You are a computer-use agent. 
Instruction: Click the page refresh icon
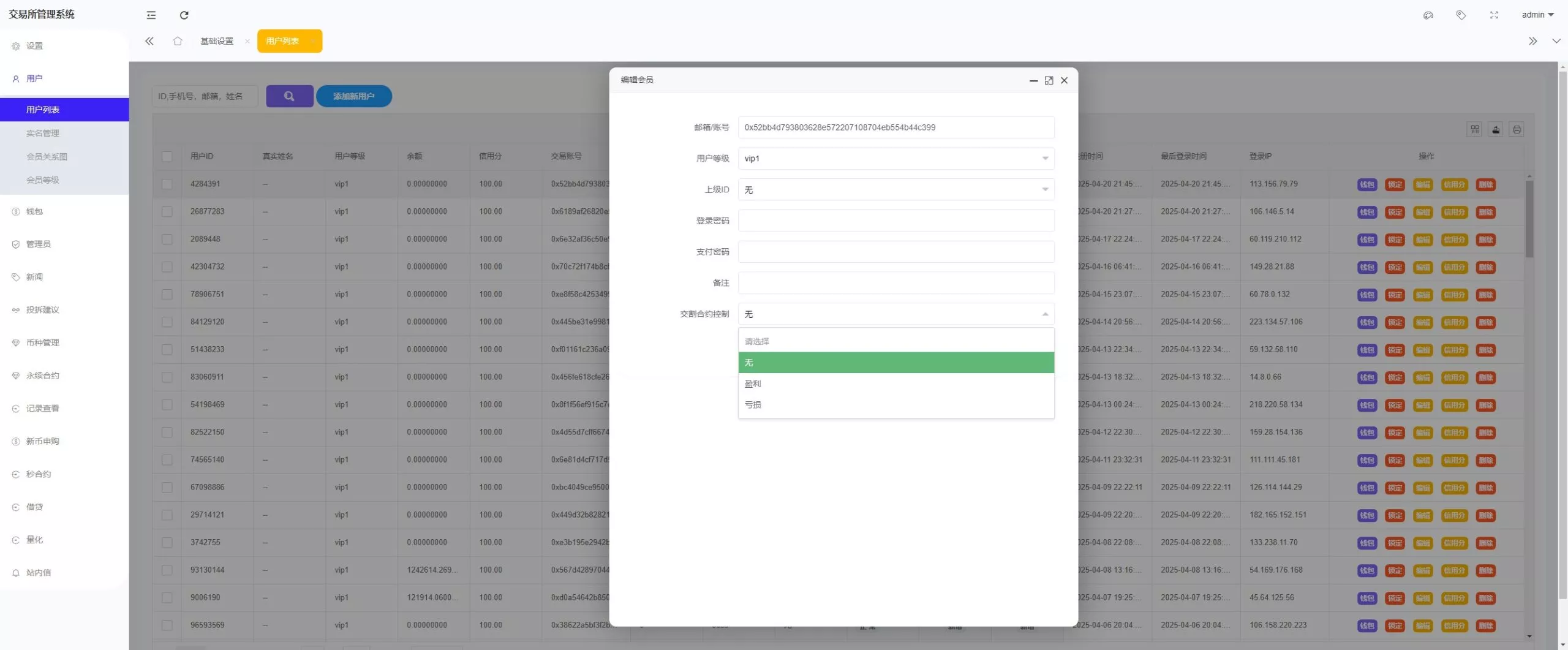(184, 15)
